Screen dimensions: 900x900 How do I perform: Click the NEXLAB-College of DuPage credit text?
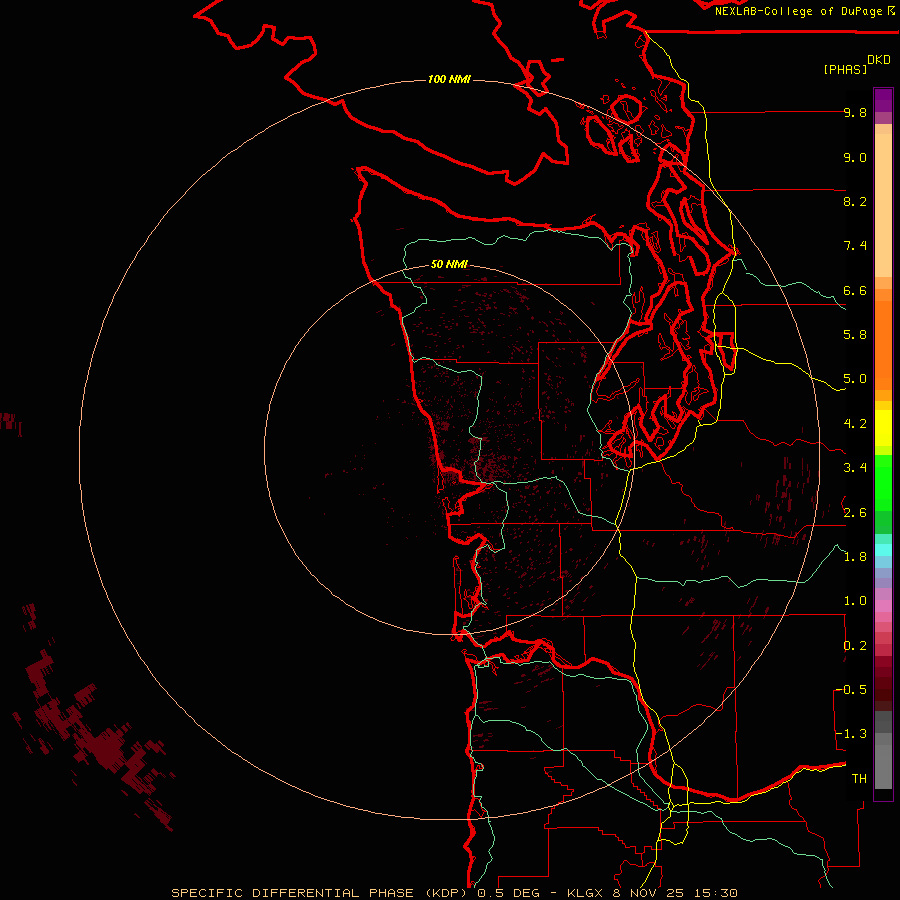(x=799, y=11)
